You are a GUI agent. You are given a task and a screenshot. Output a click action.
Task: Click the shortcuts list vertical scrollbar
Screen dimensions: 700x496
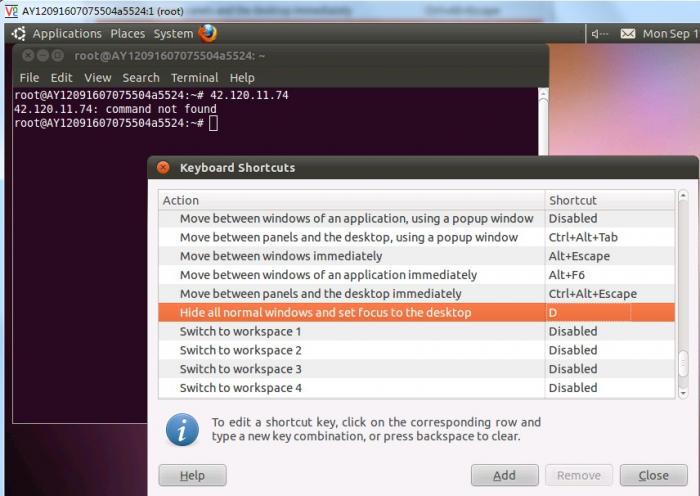[x=684, y=364]
